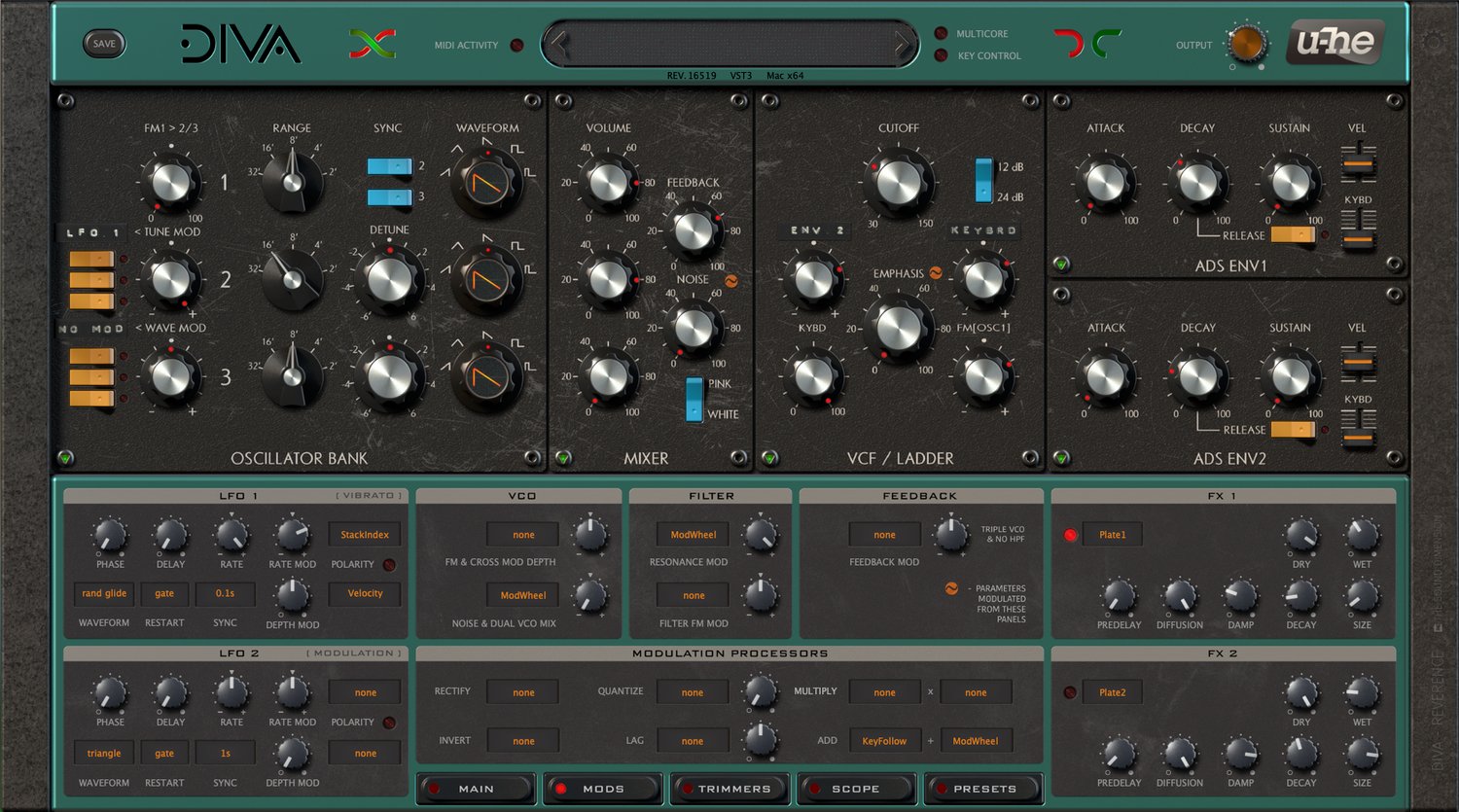This screenshot has height=812, width=1459.
Task: Click oscillator 1 RANGE selector knob
Action: click(292, 181)
